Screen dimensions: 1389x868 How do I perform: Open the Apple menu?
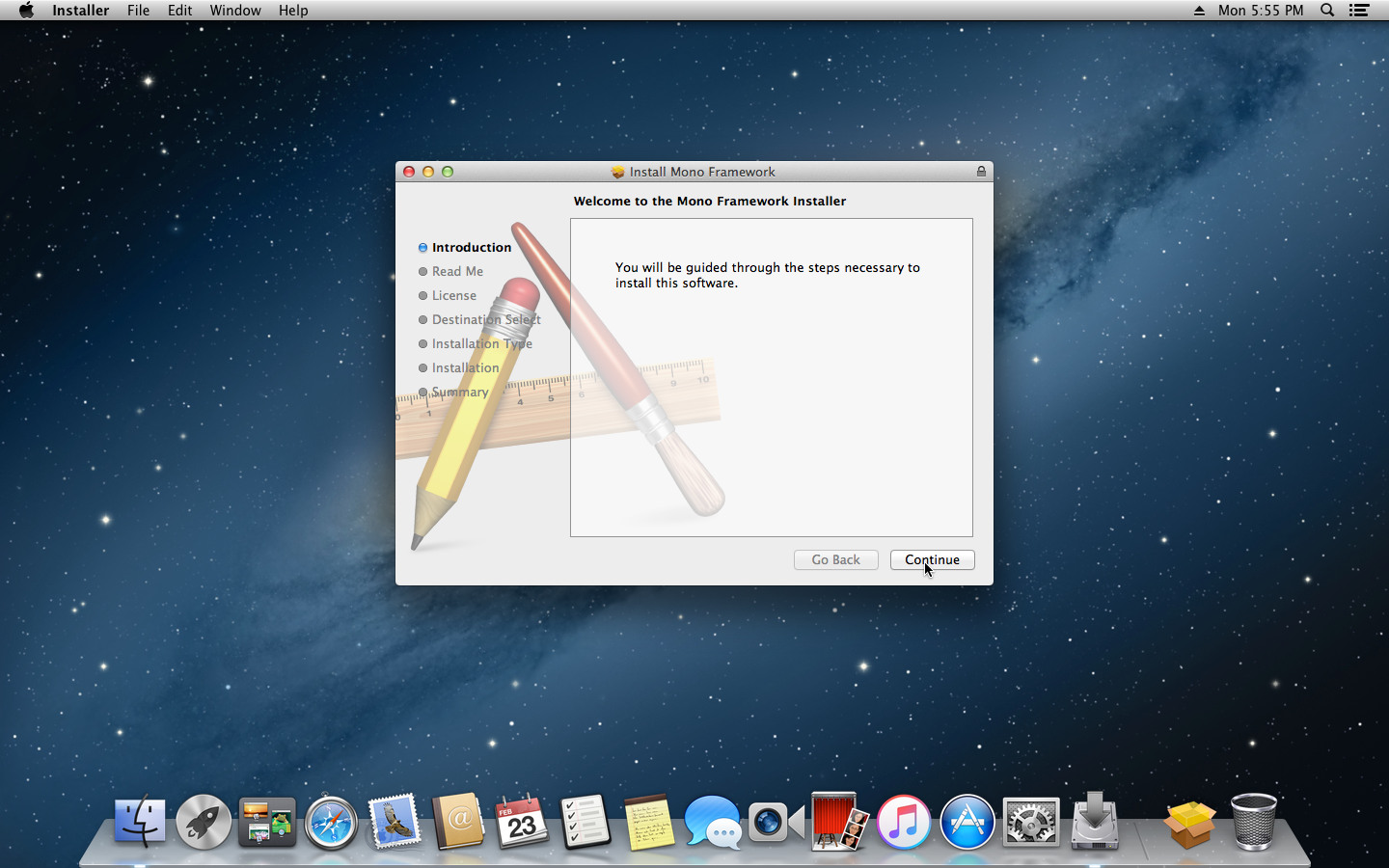[26, 11]
